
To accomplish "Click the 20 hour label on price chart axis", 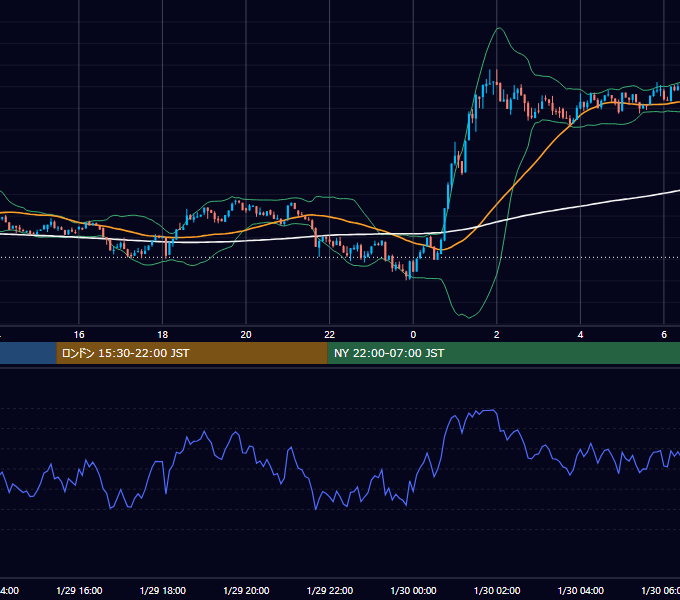I will point(246,335).
